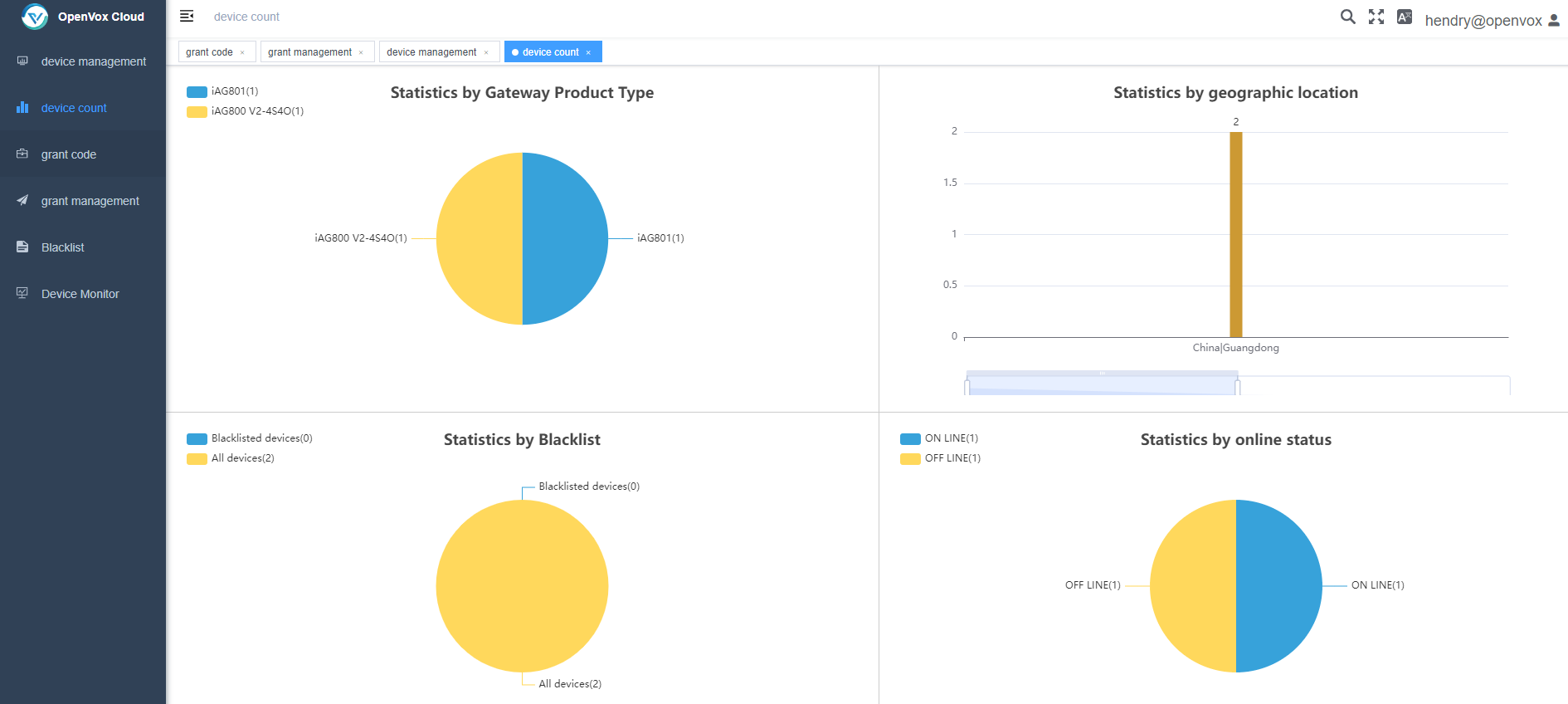Switch to the device management tab

coord(440,51)
